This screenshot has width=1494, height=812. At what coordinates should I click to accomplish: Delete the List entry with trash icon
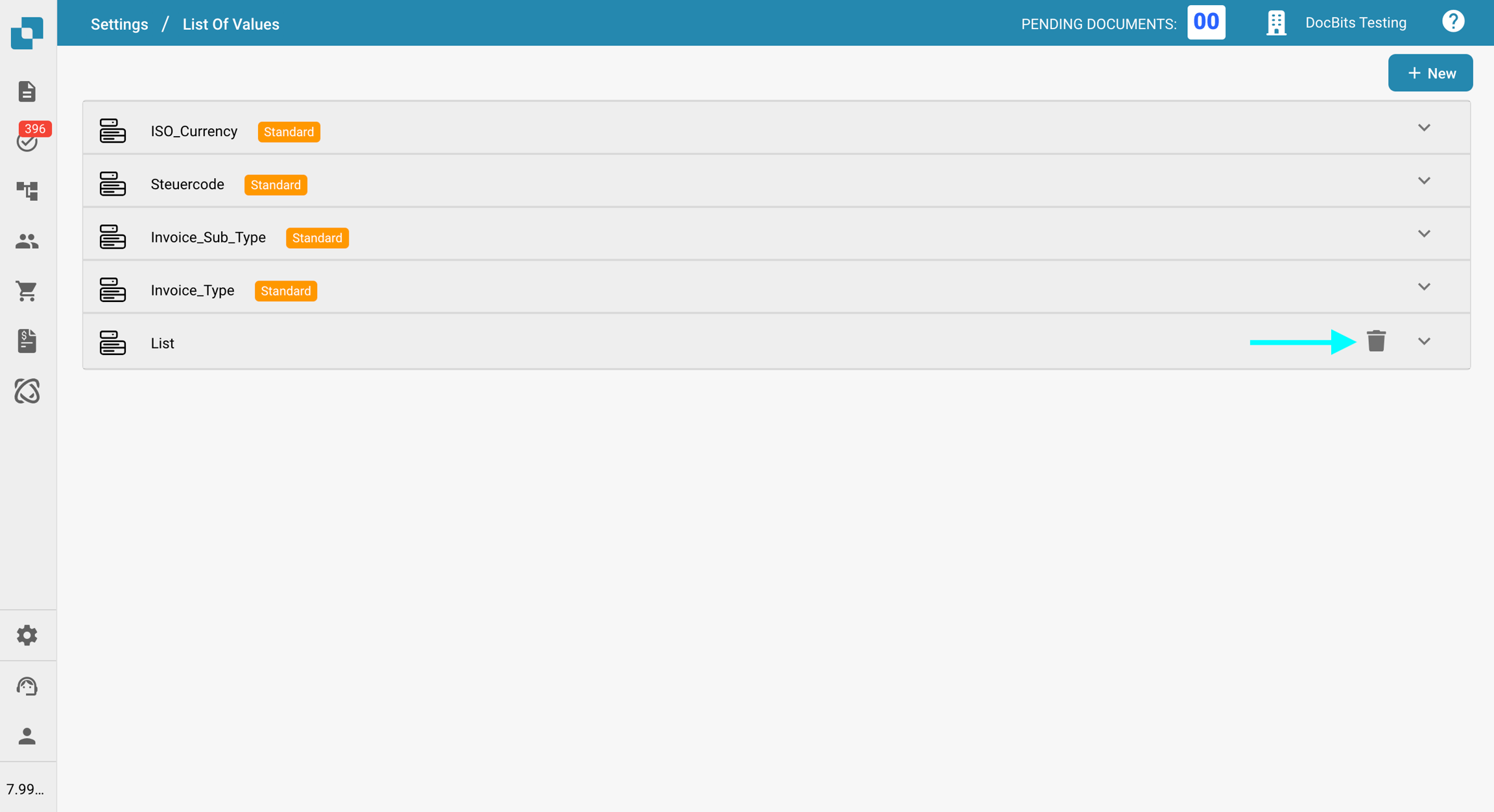tap(1376, 341)
